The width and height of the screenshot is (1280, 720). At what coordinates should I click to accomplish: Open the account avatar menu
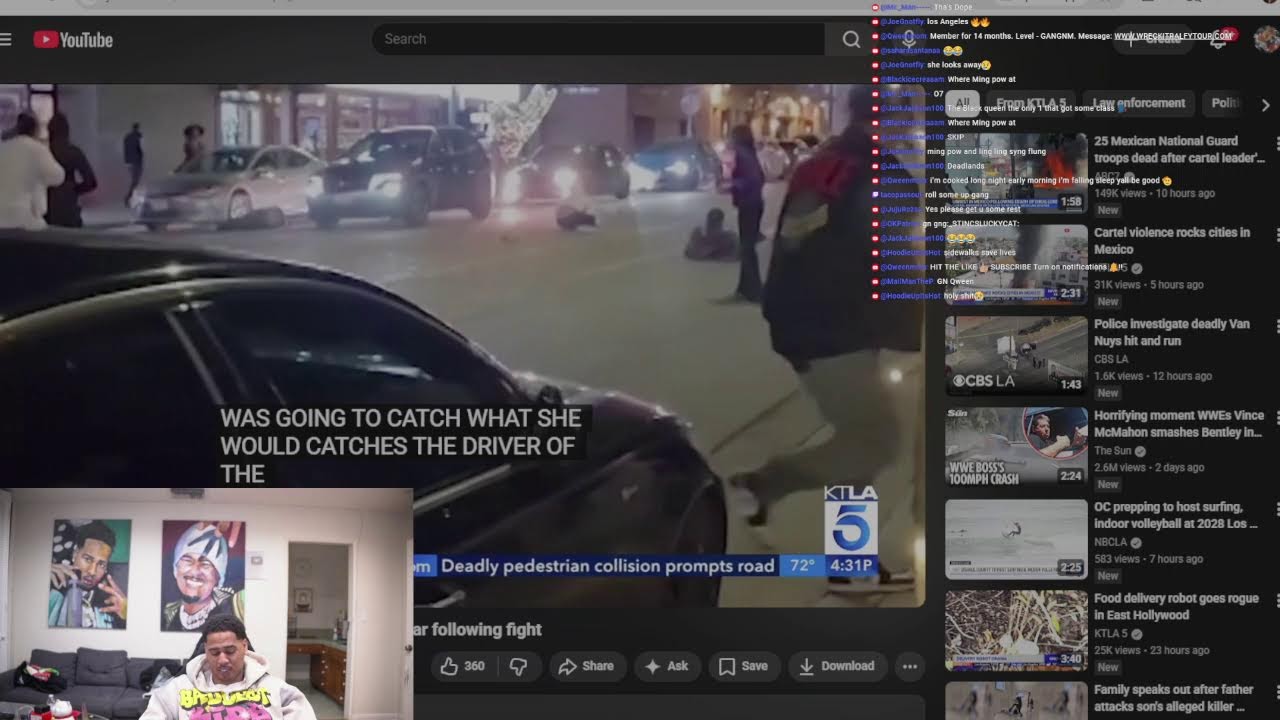1266,39
